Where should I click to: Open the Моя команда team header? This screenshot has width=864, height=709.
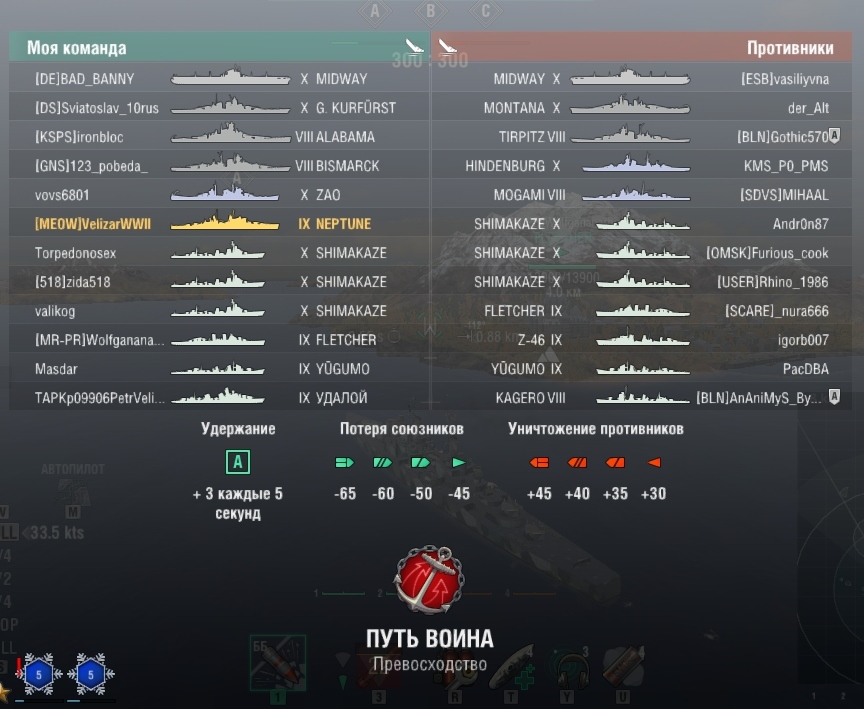click(219, 47)
